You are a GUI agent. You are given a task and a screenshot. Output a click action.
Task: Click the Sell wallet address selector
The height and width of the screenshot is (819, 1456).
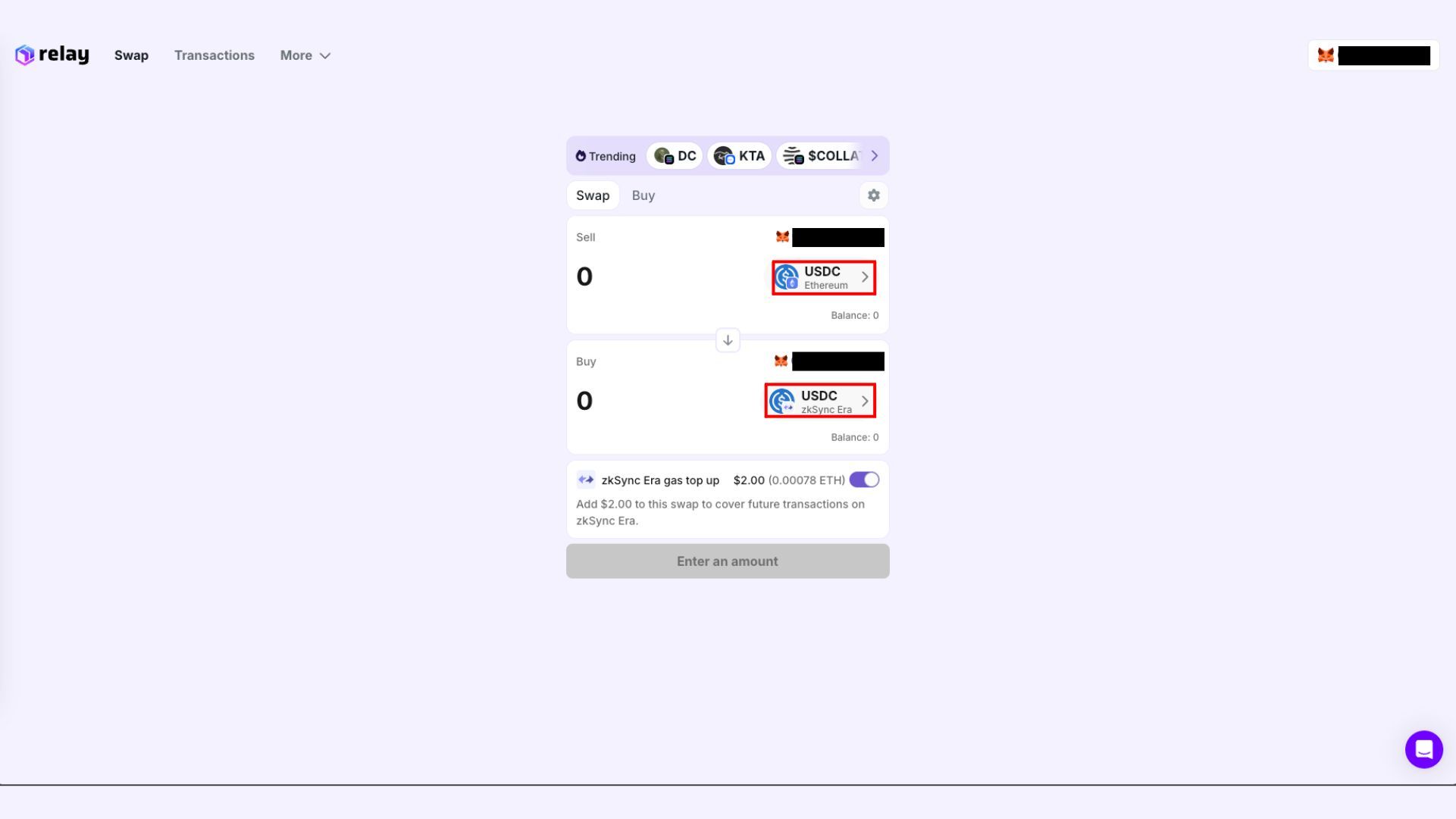point(829,237)
